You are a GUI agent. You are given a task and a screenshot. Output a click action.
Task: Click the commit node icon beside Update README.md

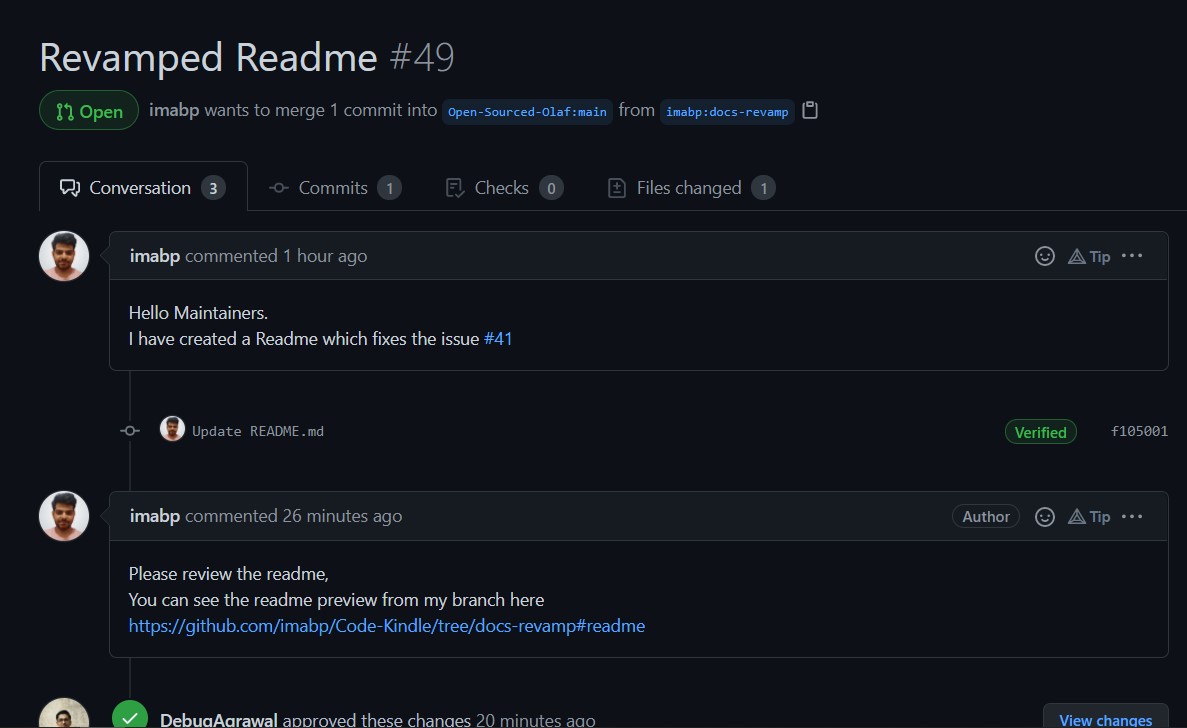(129, 430)
